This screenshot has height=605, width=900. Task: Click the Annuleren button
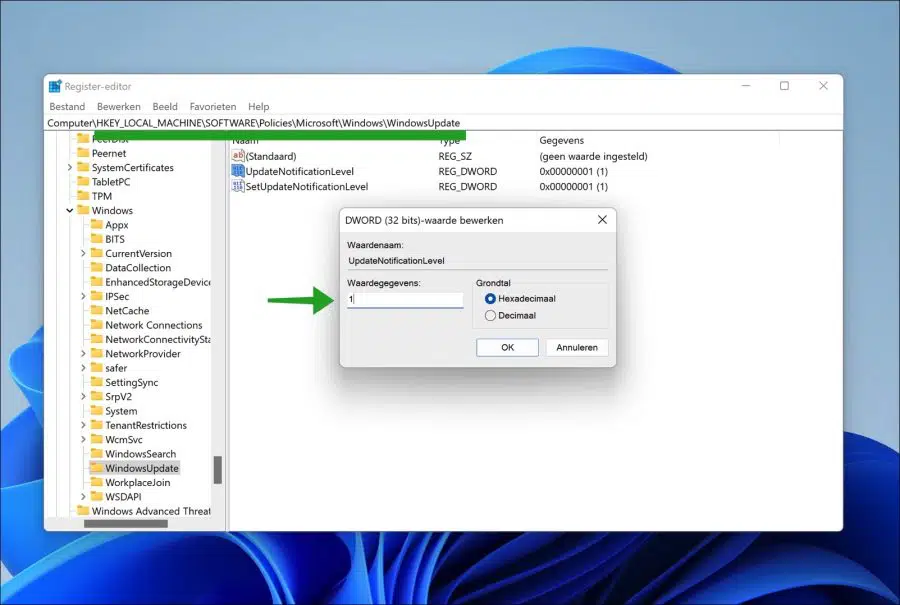(x=577, y=347)
